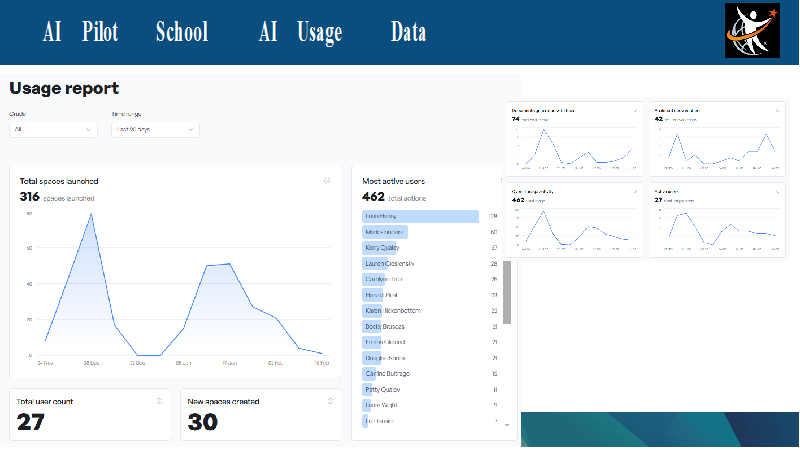Click the Total spaces launched title
Image resolution: width=800 pixels, height=450 pixels.
tap(59, 181)
